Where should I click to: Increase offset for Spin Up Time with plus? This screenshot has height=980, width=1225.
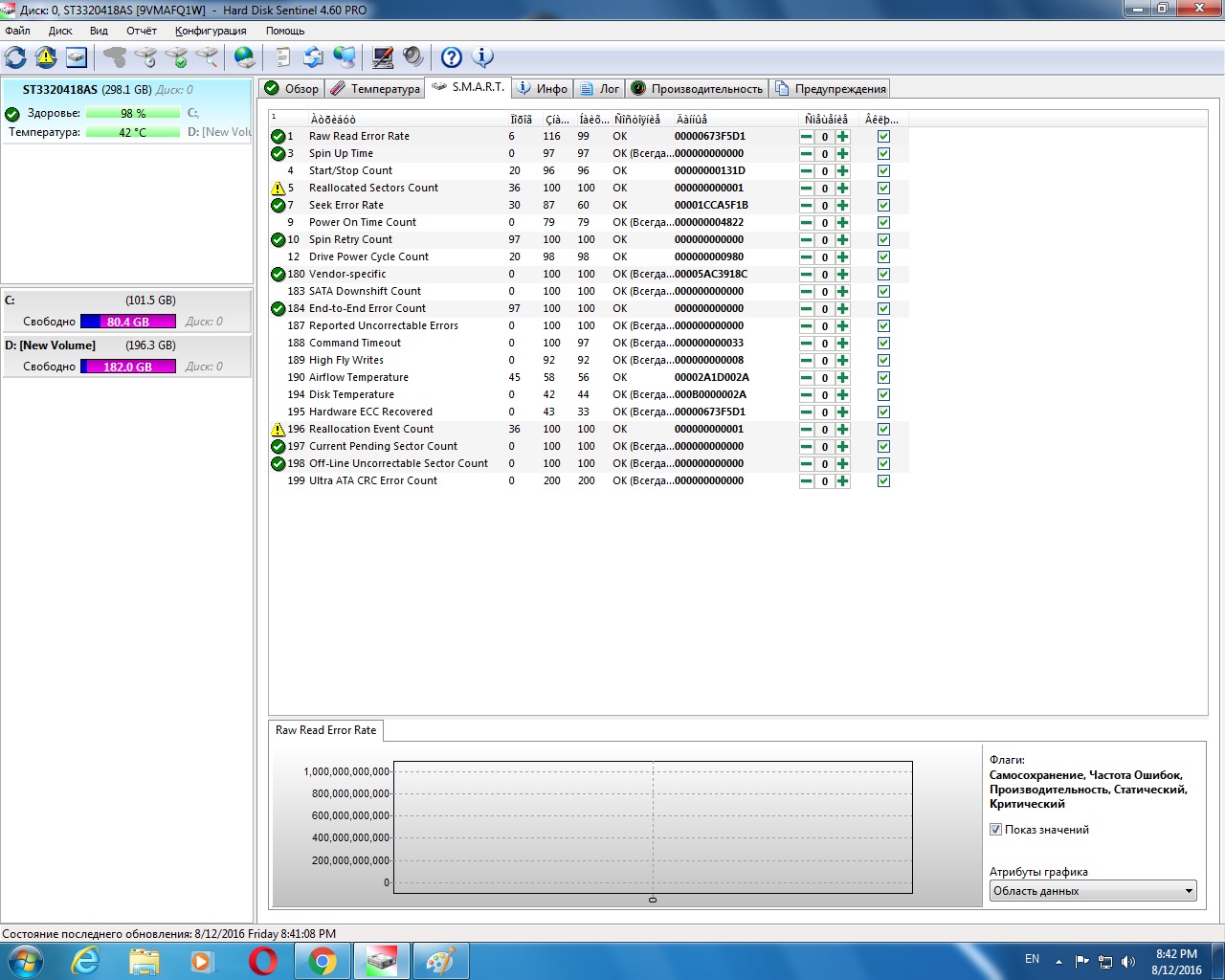point(842,154)
